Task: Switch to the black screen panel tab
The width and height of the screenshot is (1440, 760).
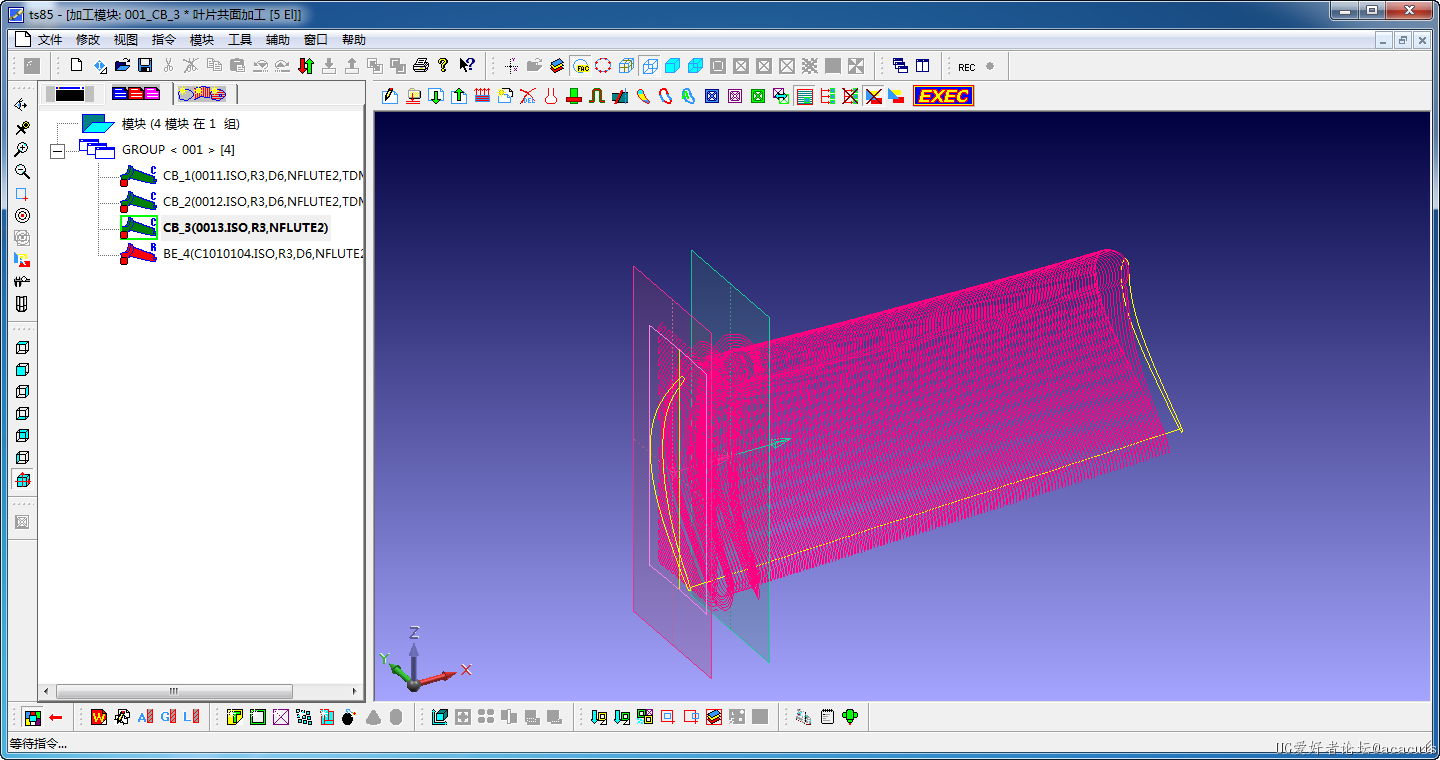Action: [70, 94]
